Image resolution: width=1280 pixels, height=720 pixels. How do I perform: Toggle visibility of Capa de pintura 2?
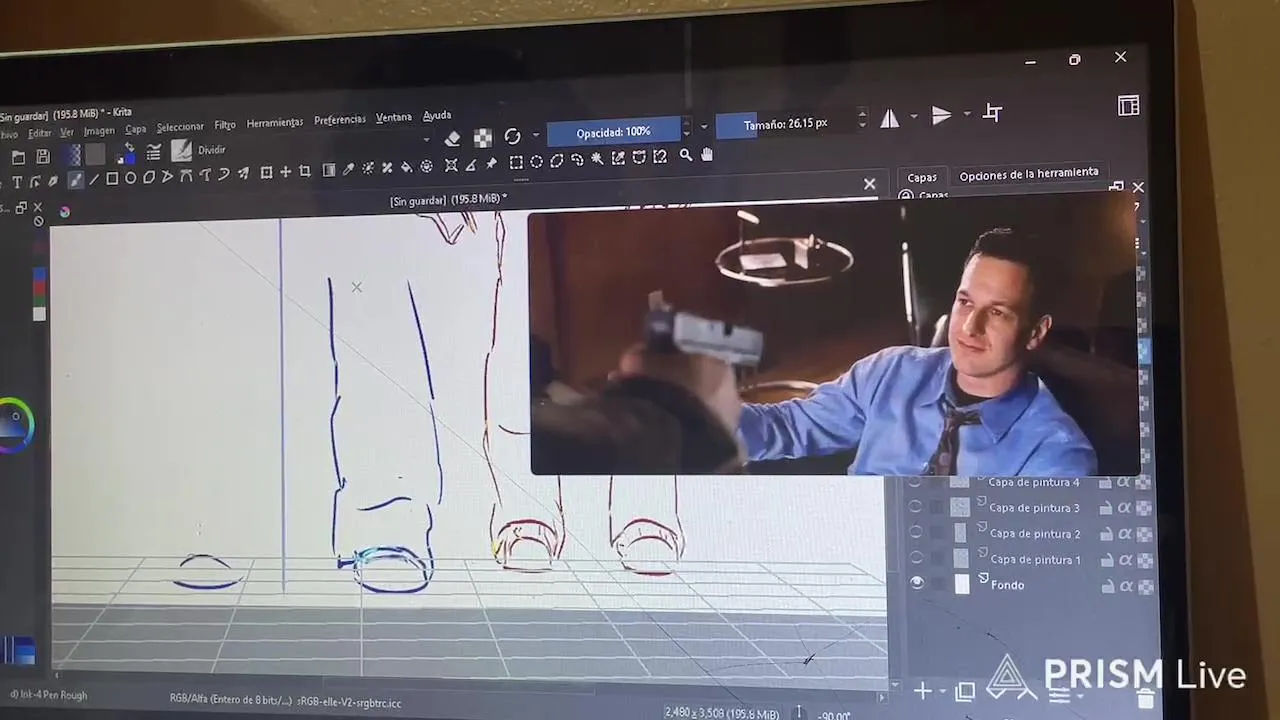click(916, 533)
